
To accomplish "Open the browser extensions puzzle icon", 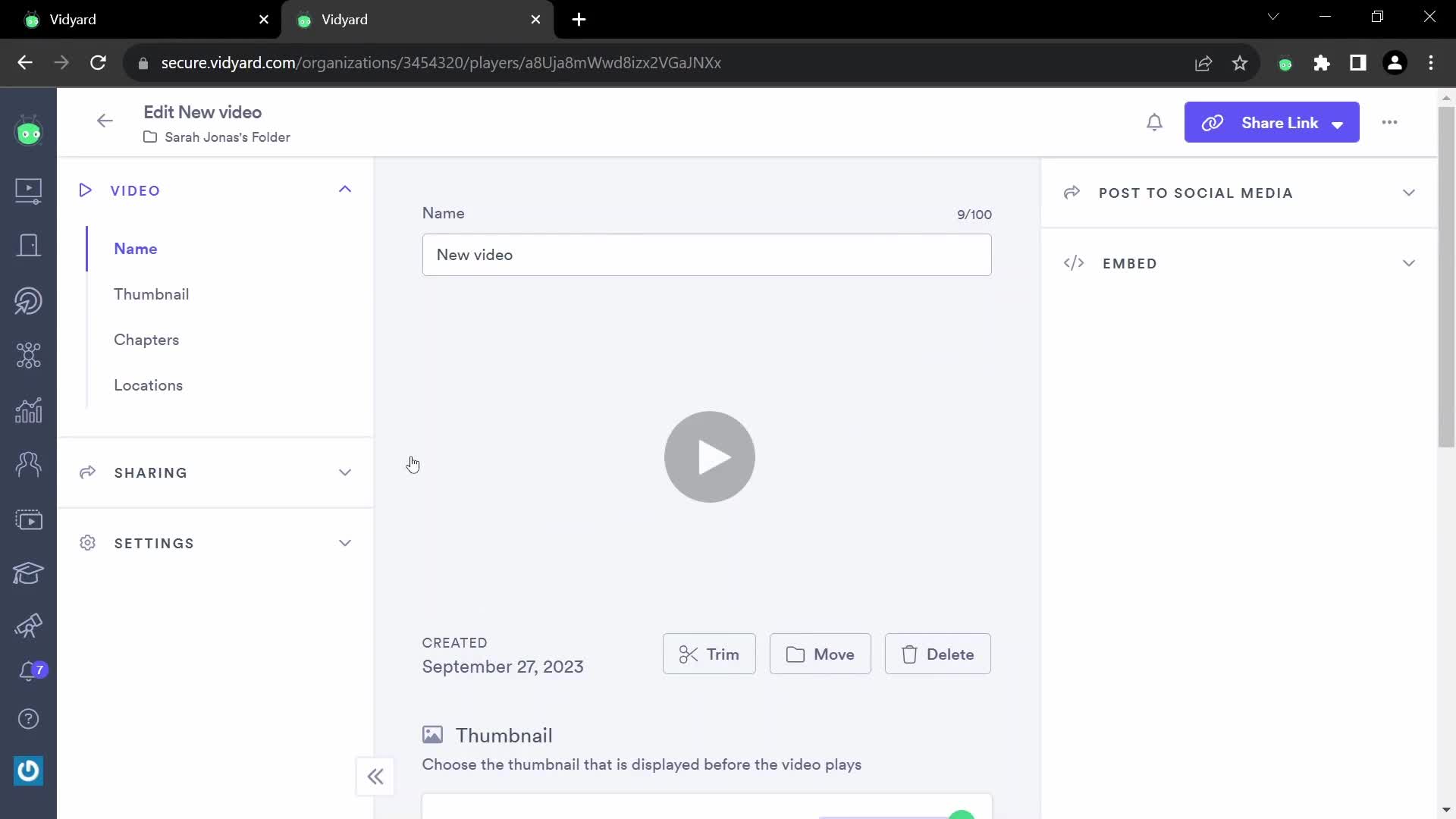I will 1322,63.
